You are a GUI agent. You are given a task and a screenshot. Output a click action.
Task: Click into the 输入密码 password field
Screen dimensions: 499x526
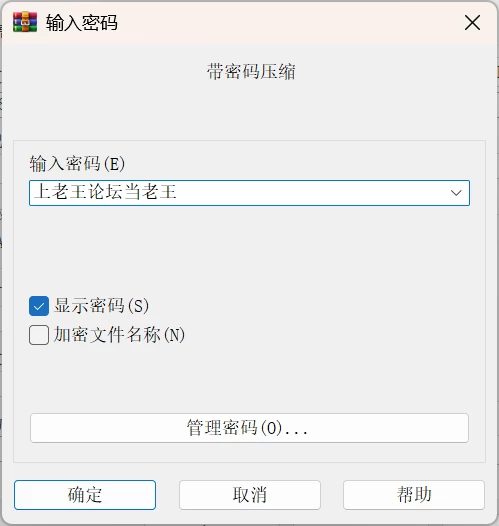click(249, 193)
